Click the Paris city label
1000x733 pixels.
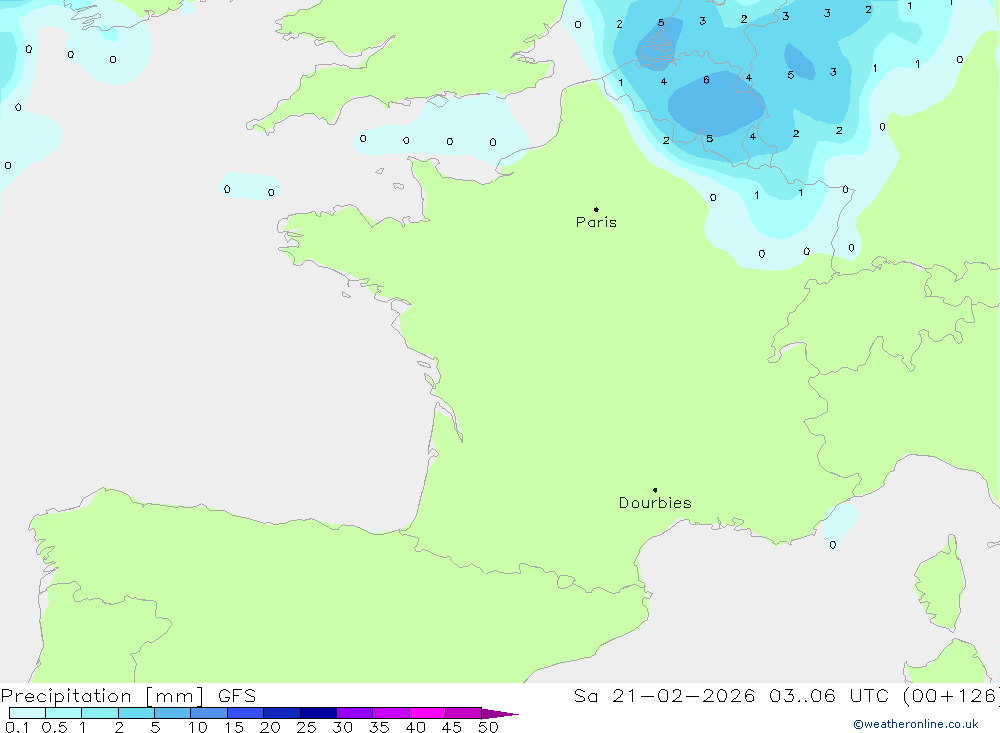click(596, 222)
